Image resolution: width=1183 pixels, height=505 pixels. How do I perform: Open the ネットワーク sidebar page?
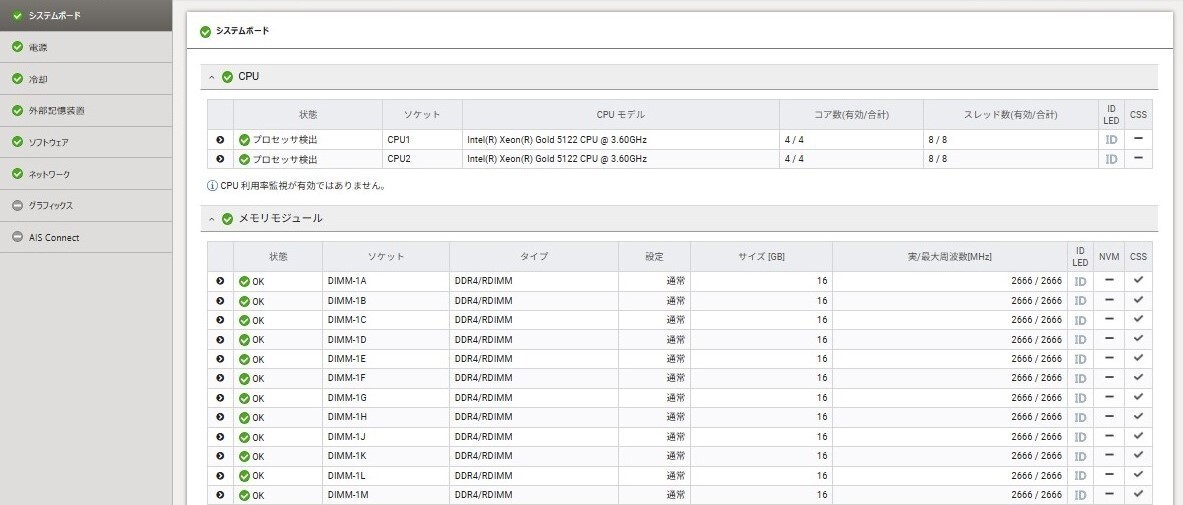click(x=49, y=174)
